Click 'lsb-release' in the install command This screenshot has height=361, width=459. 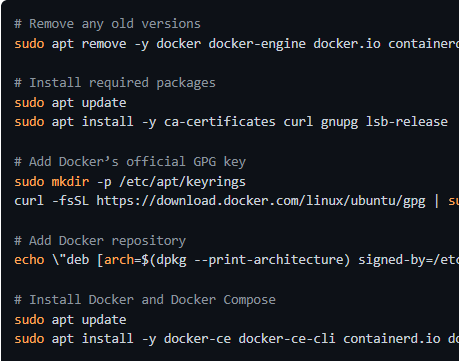(407, 122)
